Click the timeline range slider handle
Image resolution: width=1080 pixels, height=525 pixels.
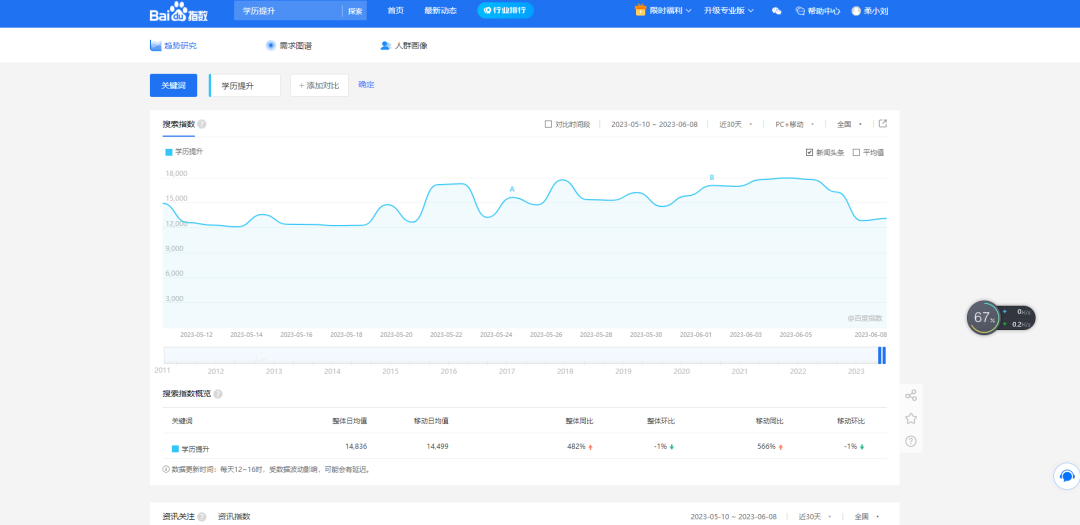tap(882, 356)
